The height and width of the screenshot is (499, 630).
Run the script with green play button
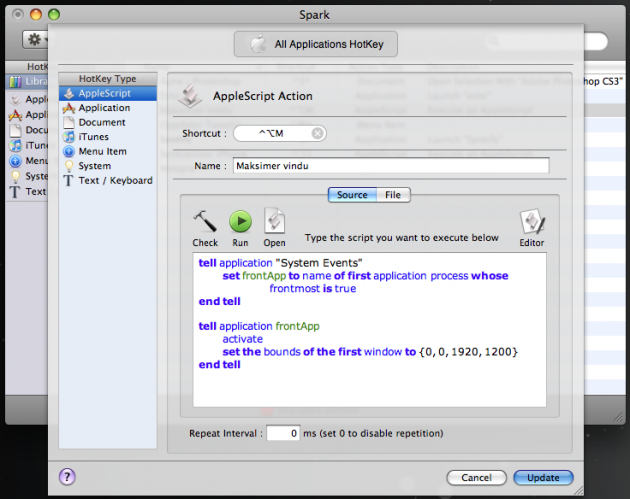click(x=240, y=221)
